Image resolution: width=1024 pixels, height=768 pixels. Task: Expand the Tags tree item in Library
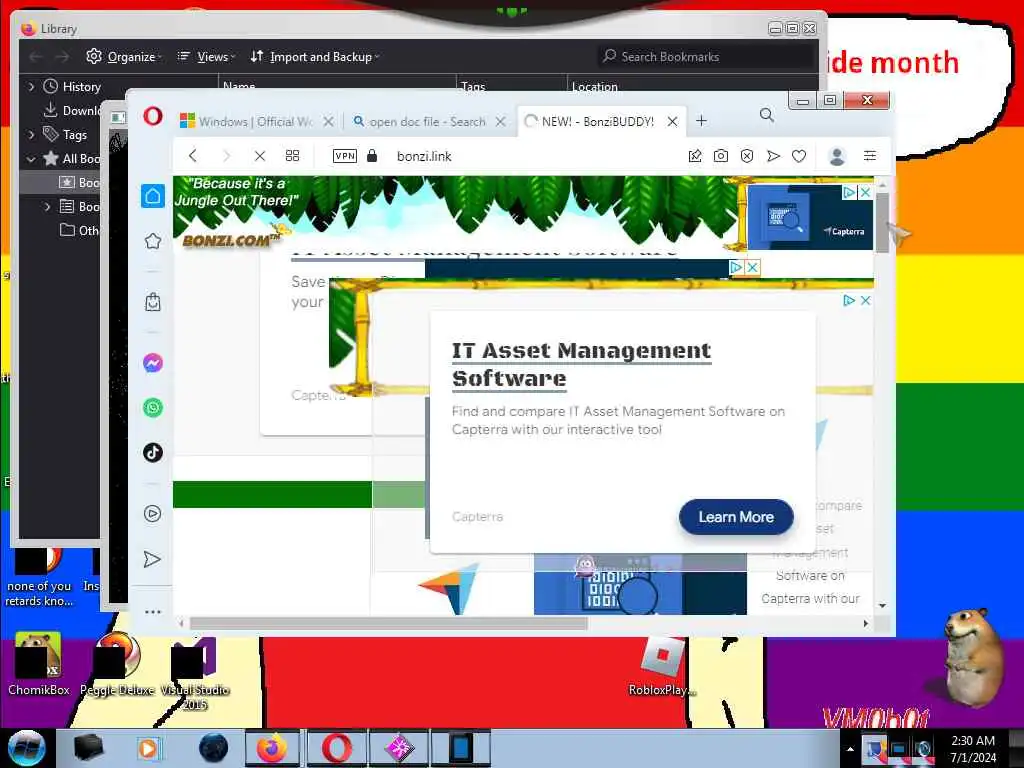[x=31, y=135]
